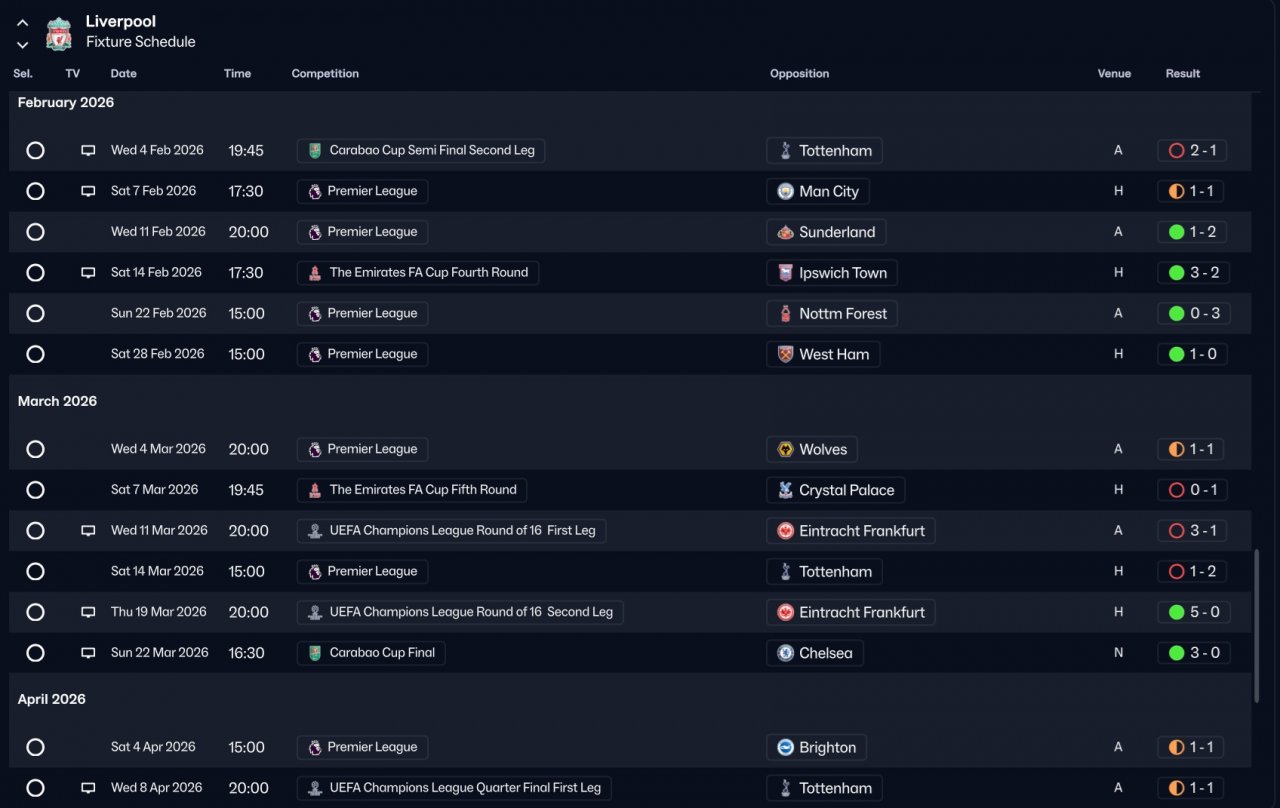View 5-0 result against Eintracht Frankfurt
Screen dimensions: 1280x808
[x=1193, y=612]
